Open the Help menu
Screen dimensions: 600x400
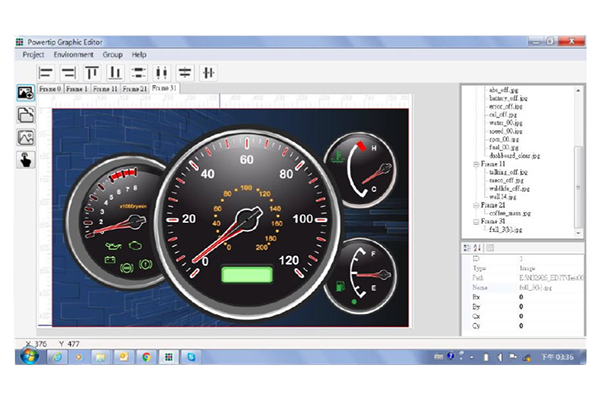[139, 54]
